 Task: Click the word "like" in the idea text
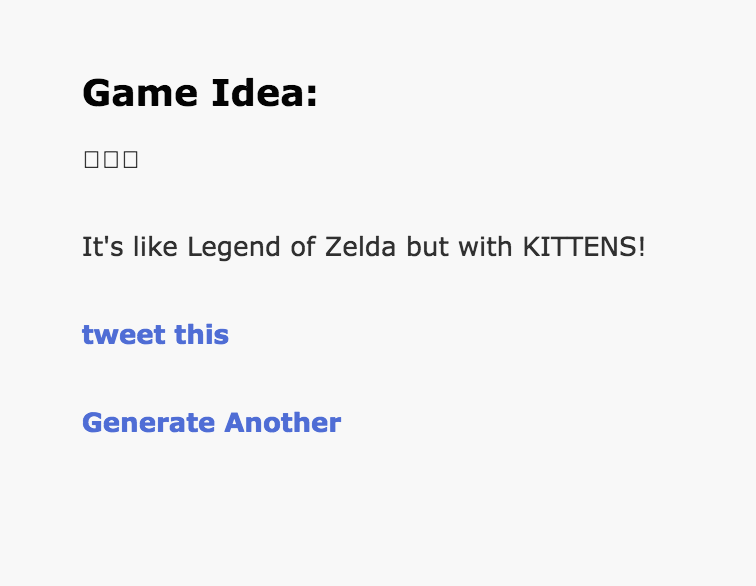(x=155, y=247)
